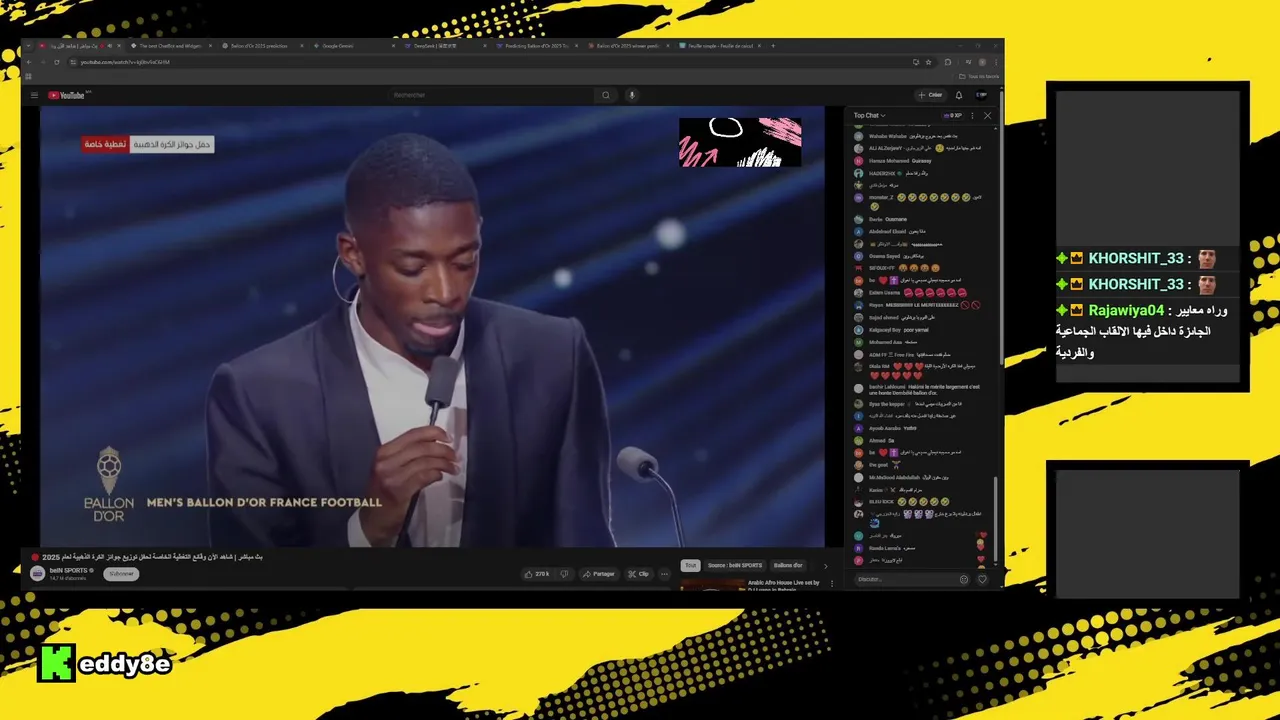Click the live chat scrollbar thumb
The height and width of the screenshot is (720, 1280).
pyautogui.click(x=997, y=518)
